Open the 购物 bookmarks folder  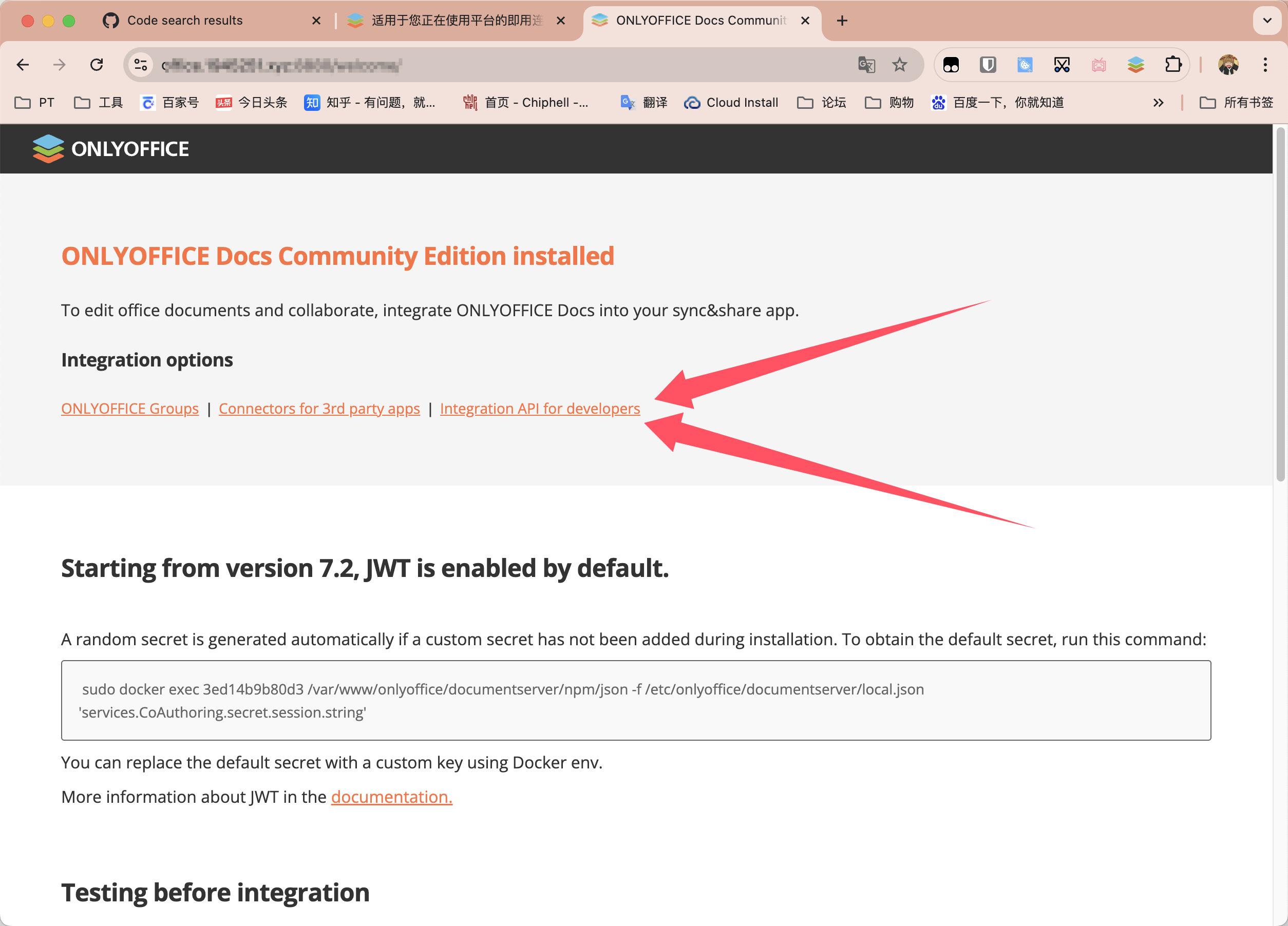pyautogui.click(x=889, y=103)
